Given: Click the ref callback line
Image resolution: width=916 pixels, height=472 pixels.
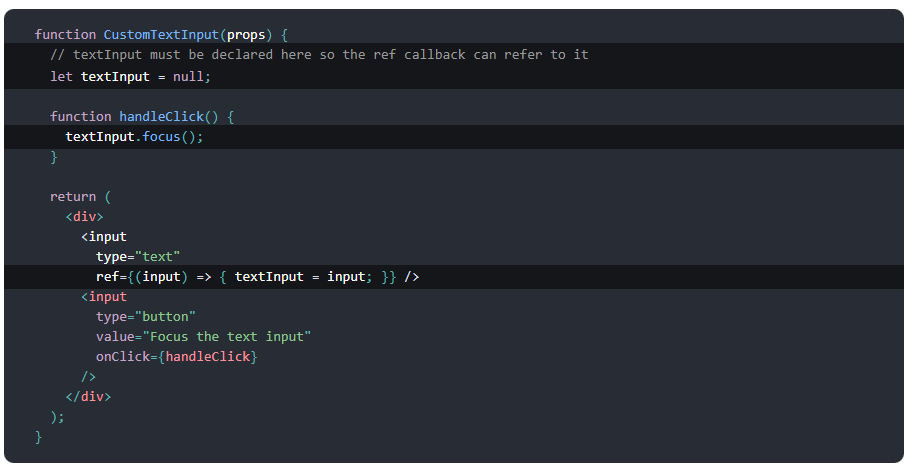Looking at the screenshot, I should click(258, 277).
